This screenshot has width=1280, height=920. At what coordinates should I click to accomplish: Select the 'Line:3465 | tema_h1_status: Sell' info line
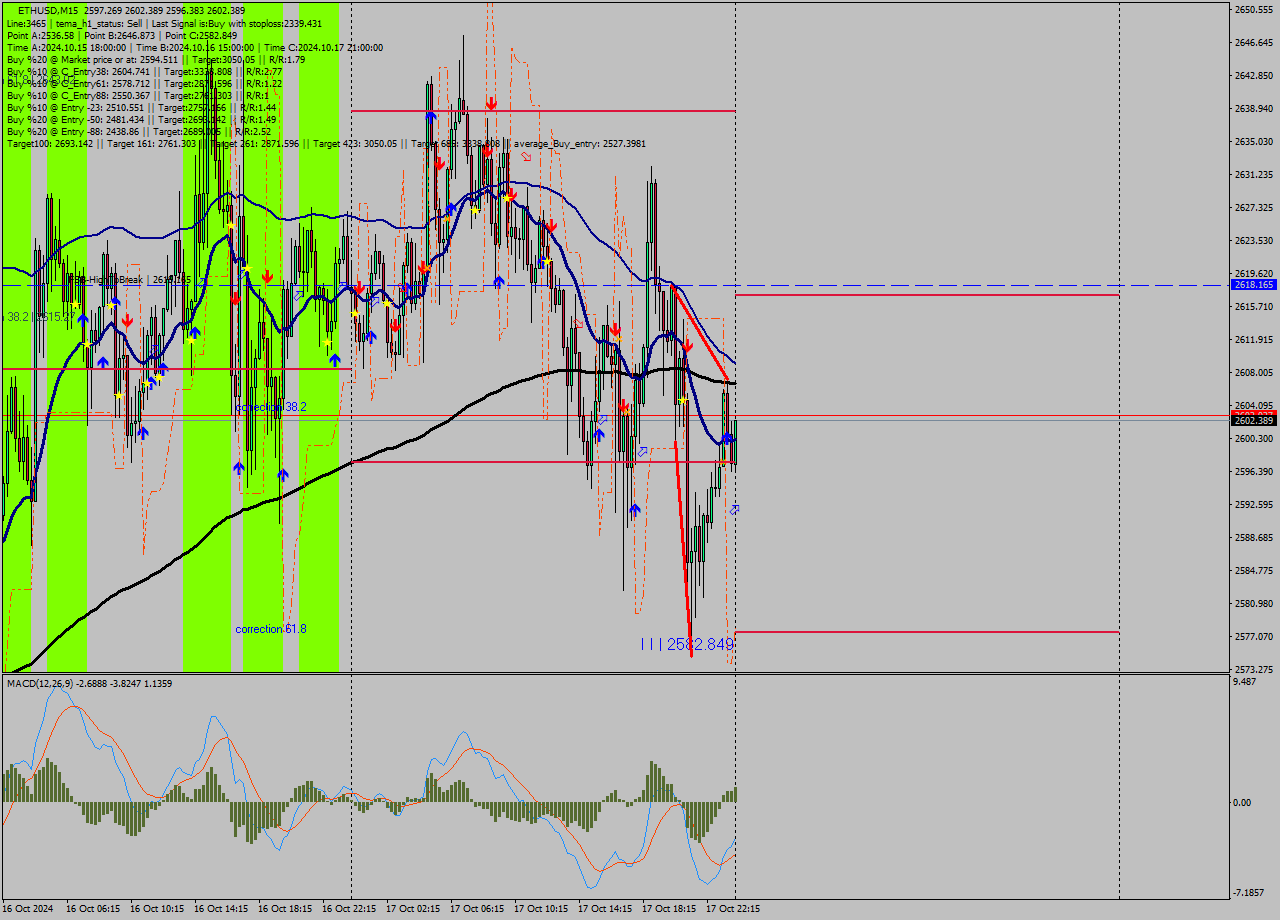coord(164,23)
